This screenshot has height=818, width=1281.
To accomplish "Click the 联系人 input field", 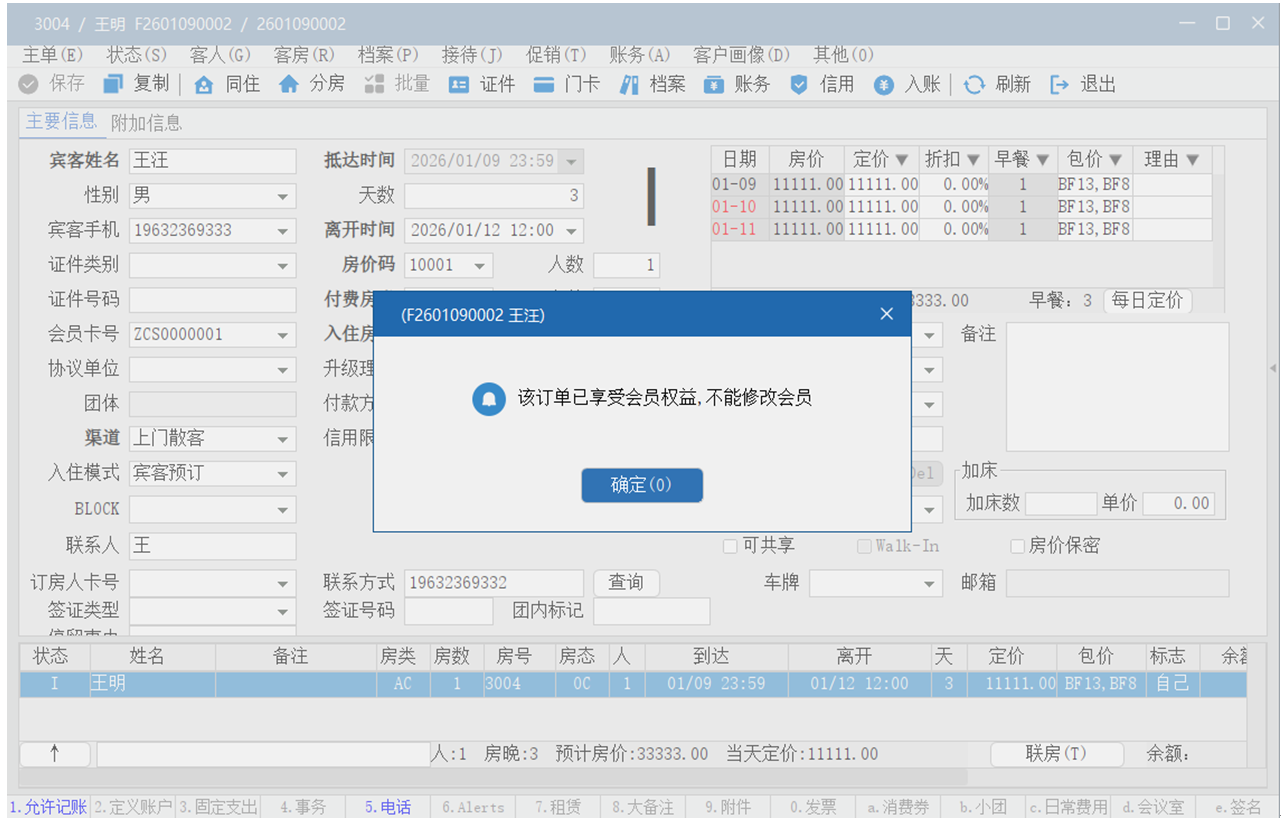I will point(213,546).
